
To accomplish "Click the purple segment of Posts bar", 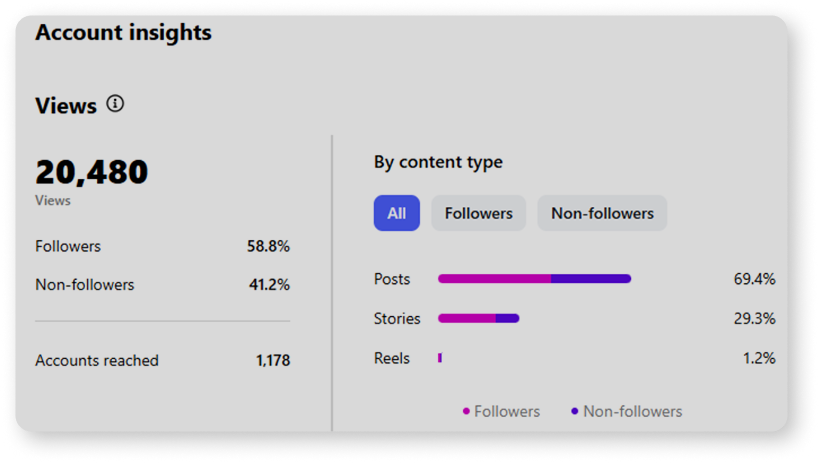I will (x=591, y=279).
